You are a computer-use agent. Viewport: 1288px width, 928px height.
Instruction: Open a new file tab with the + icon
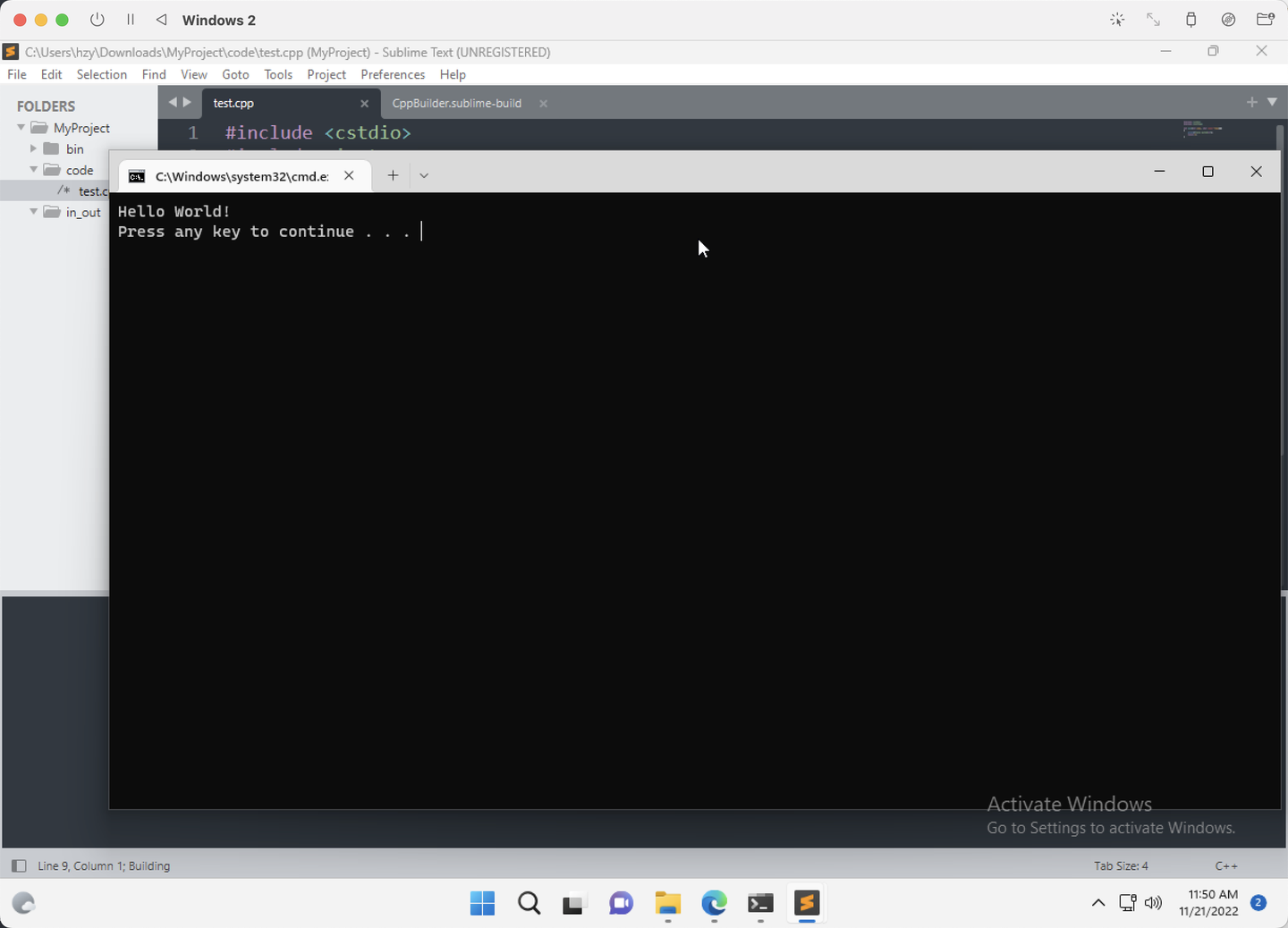point(1251,102)
